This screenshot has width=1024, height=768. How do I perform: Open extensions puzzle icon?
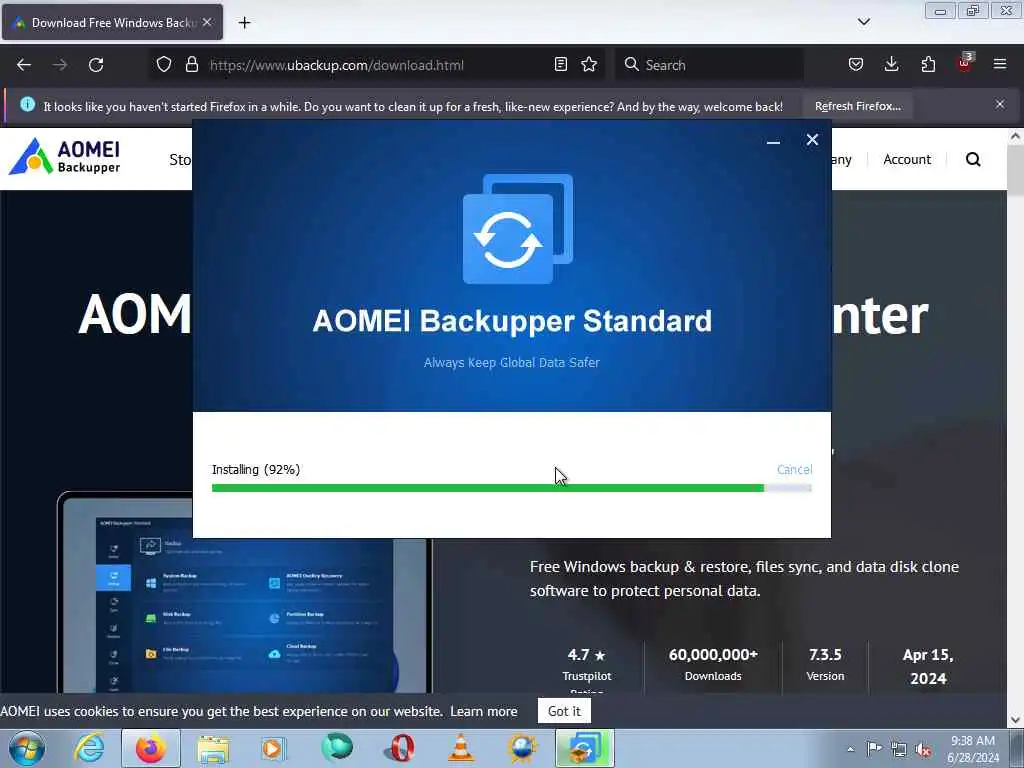(x=928, y=64)
